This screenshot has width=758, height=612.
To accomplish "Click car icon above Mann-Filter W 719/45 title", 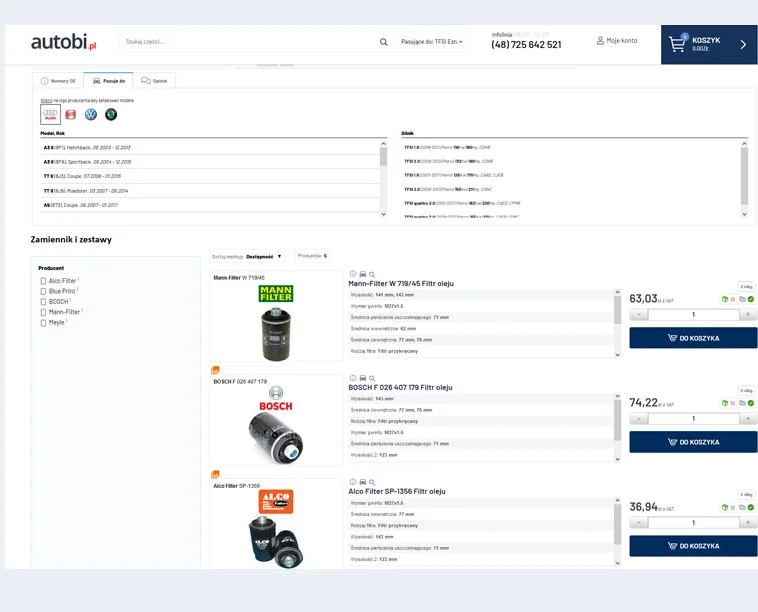I will (363, 274).
